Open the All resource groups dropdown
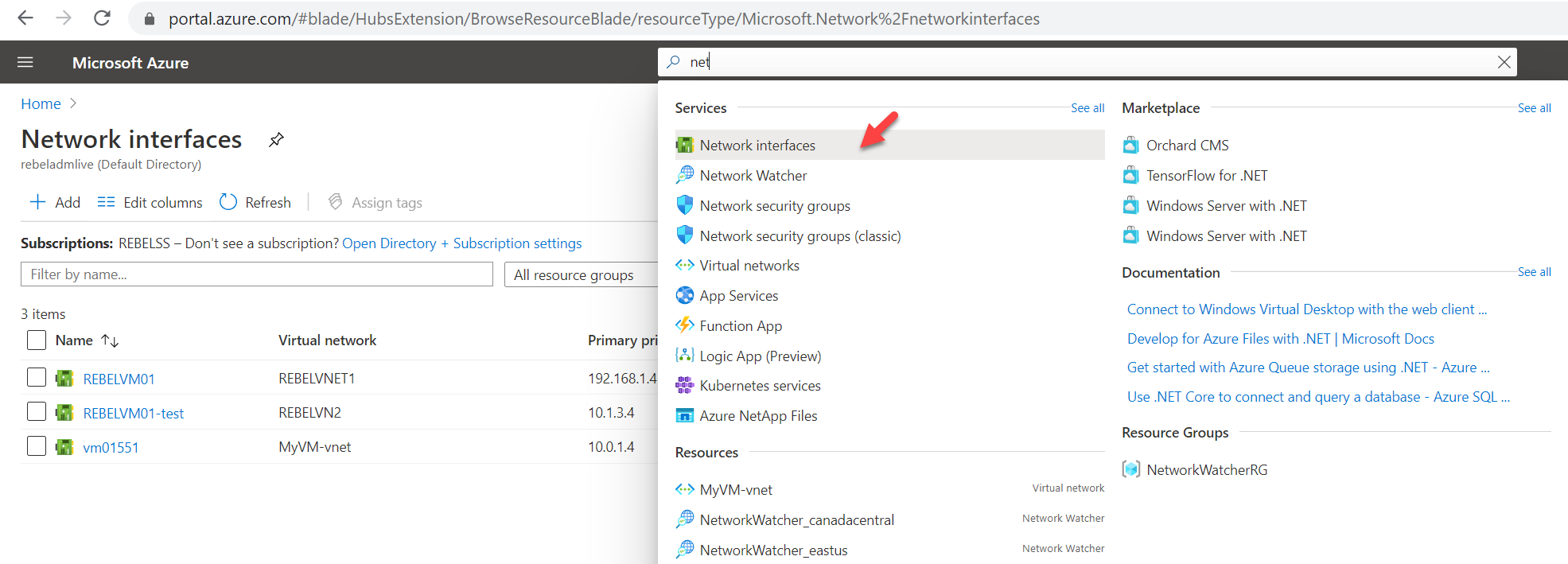1568x564 pixels. [581, 274]
